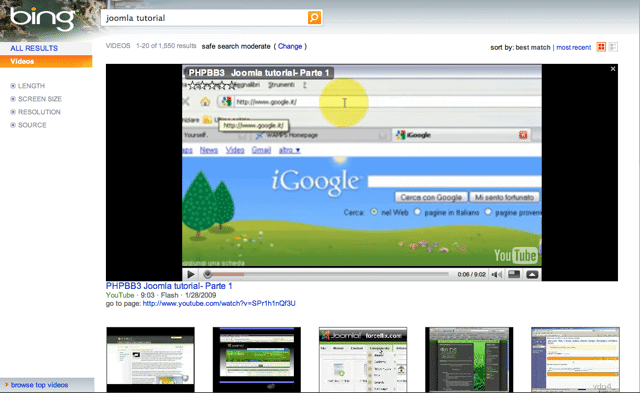
Task: Switch to list view icon
Action: (613, 47)
